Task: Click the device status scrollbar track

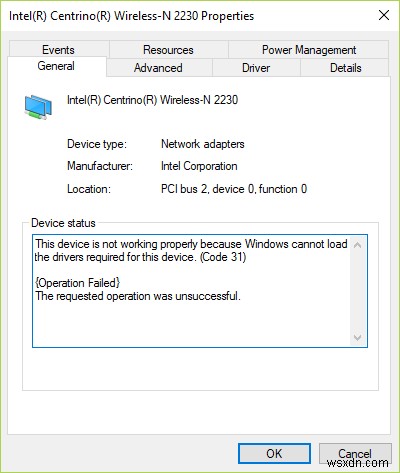Action: (x=357, y=291)
